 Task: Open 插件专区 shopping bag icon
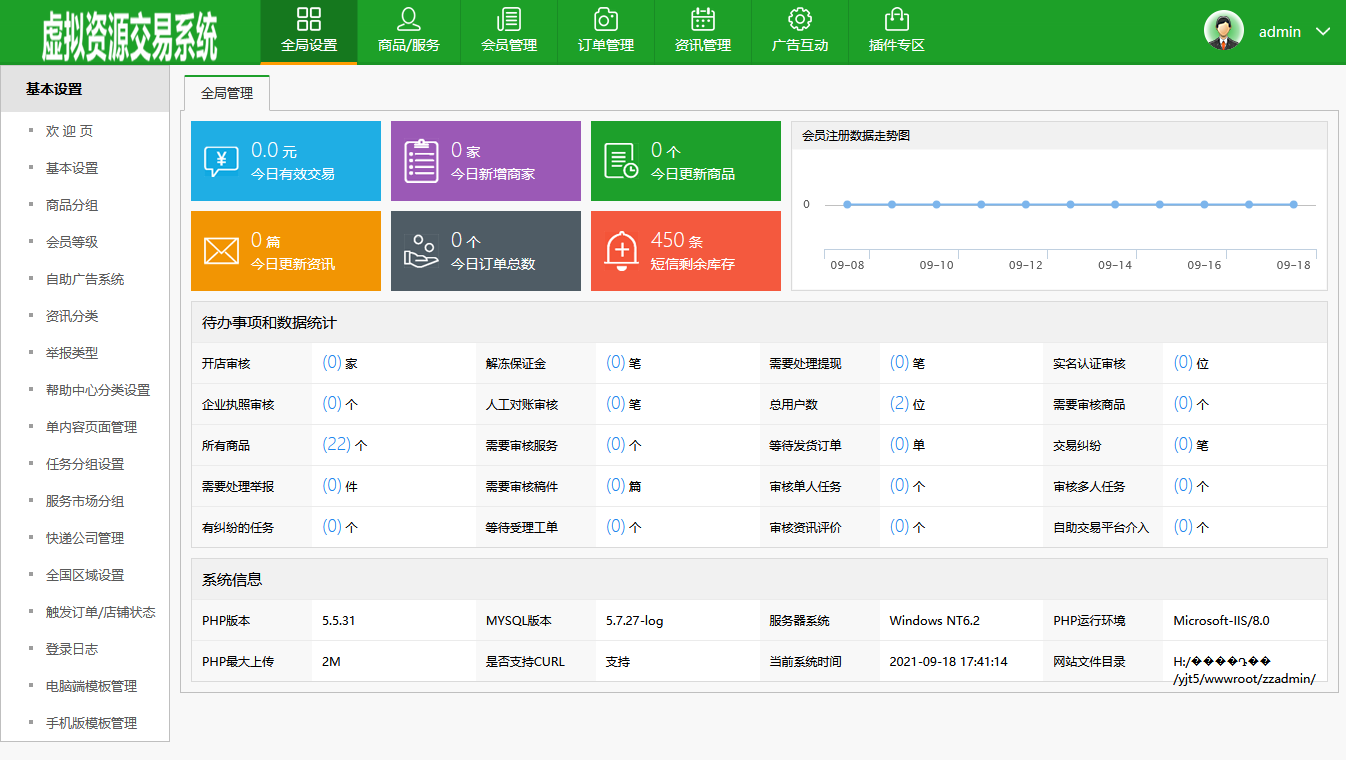897,19
